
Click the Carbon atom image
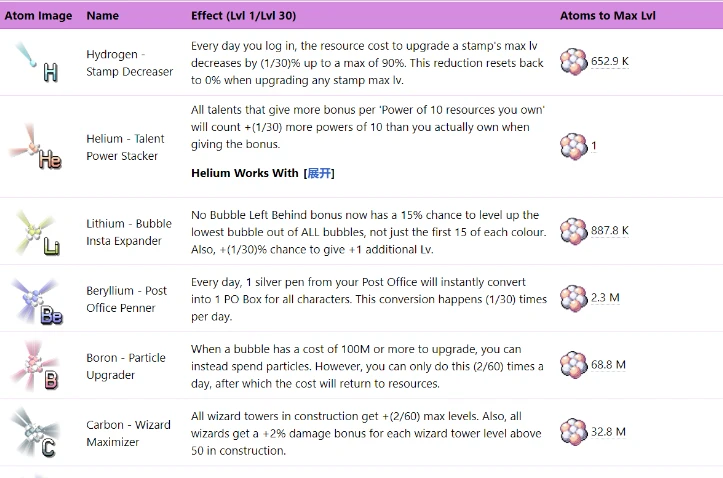36,433
